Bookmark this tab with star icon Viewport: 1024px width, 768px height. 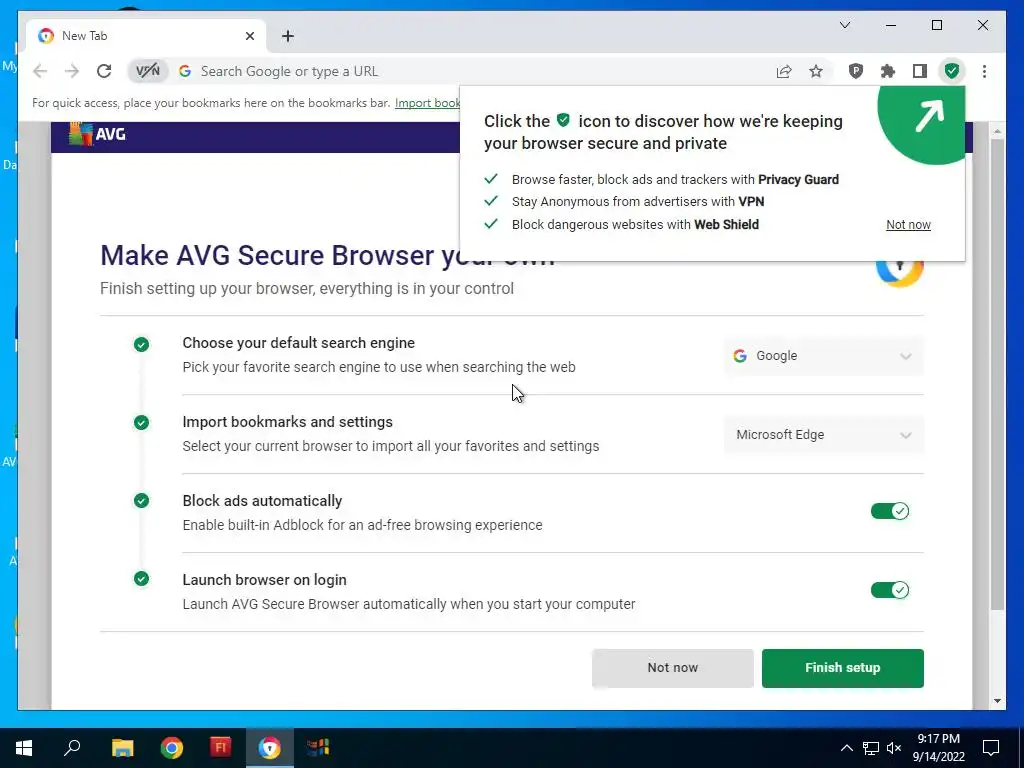tap(816, 71)
